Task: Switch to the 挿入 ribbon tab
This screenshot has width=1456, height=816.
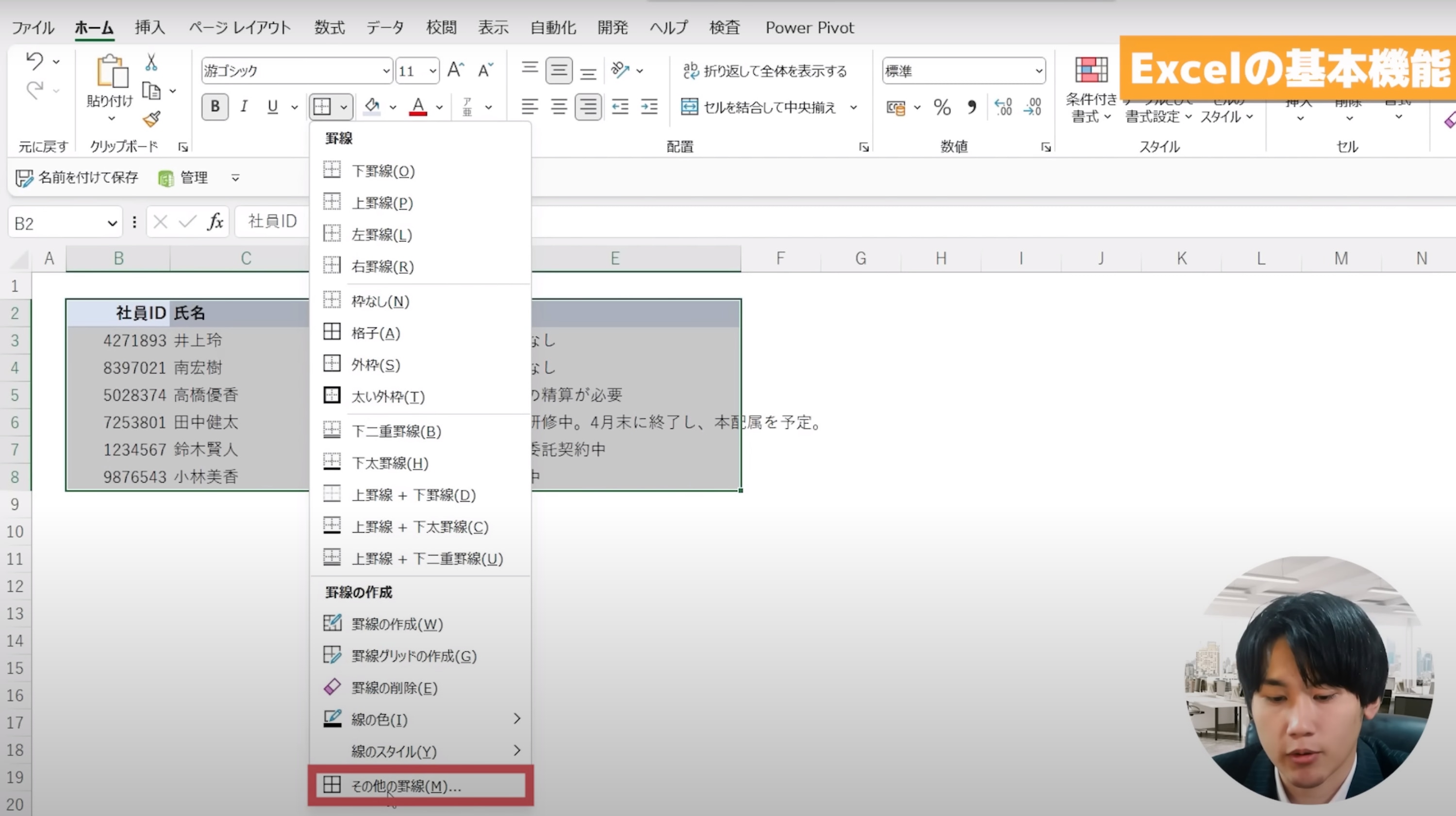Action: 149,27
